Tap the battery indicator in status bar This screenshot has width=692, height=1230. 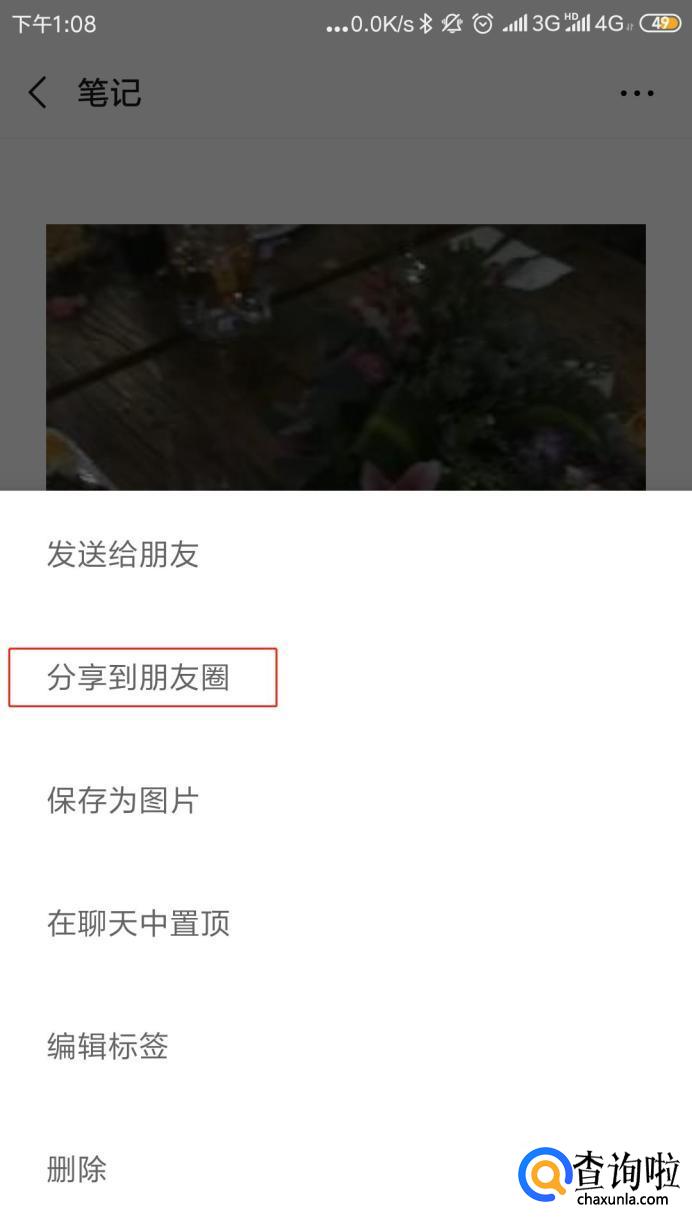(x=660, y=24)
